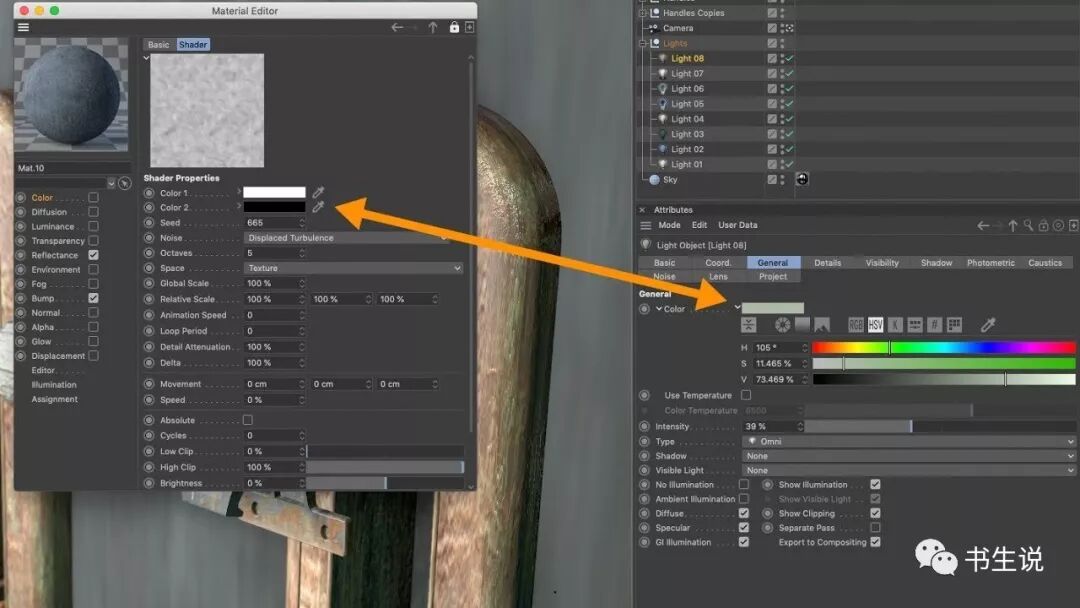Open the Mode menu in Attributes
1080x608 pixels.
click(669, 225)
